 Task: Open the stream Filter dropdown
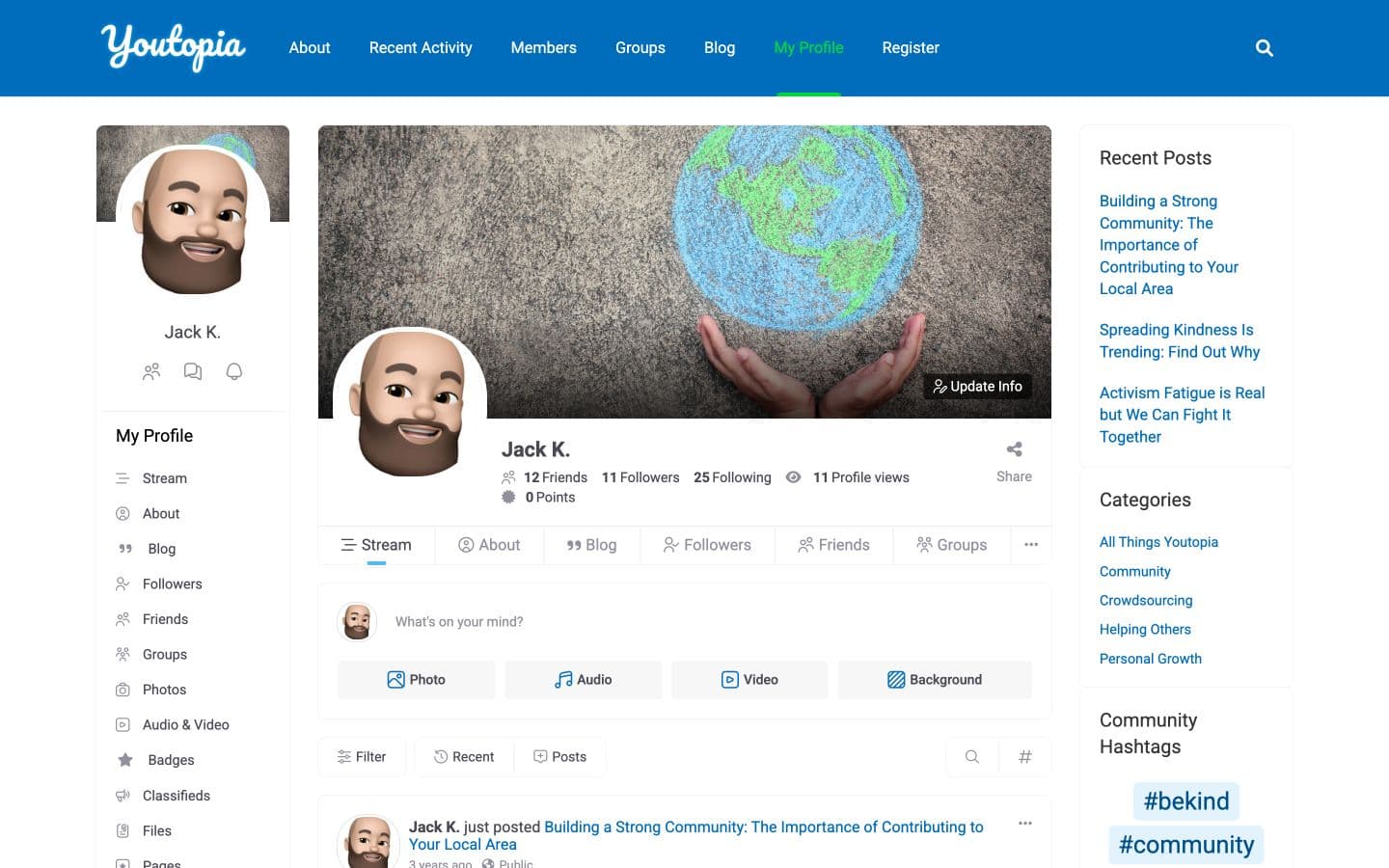[x=362, y=757]
